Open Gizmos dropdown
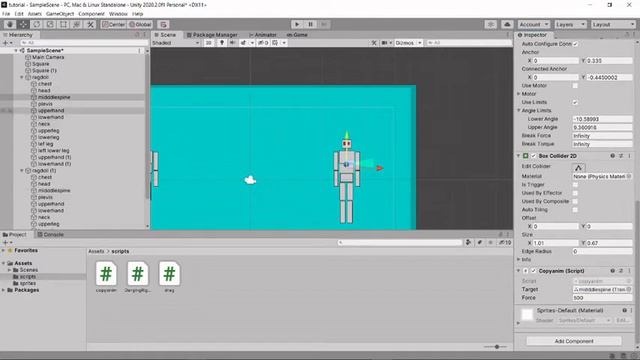Screen dimensions: 640x360 pos(408,43)
